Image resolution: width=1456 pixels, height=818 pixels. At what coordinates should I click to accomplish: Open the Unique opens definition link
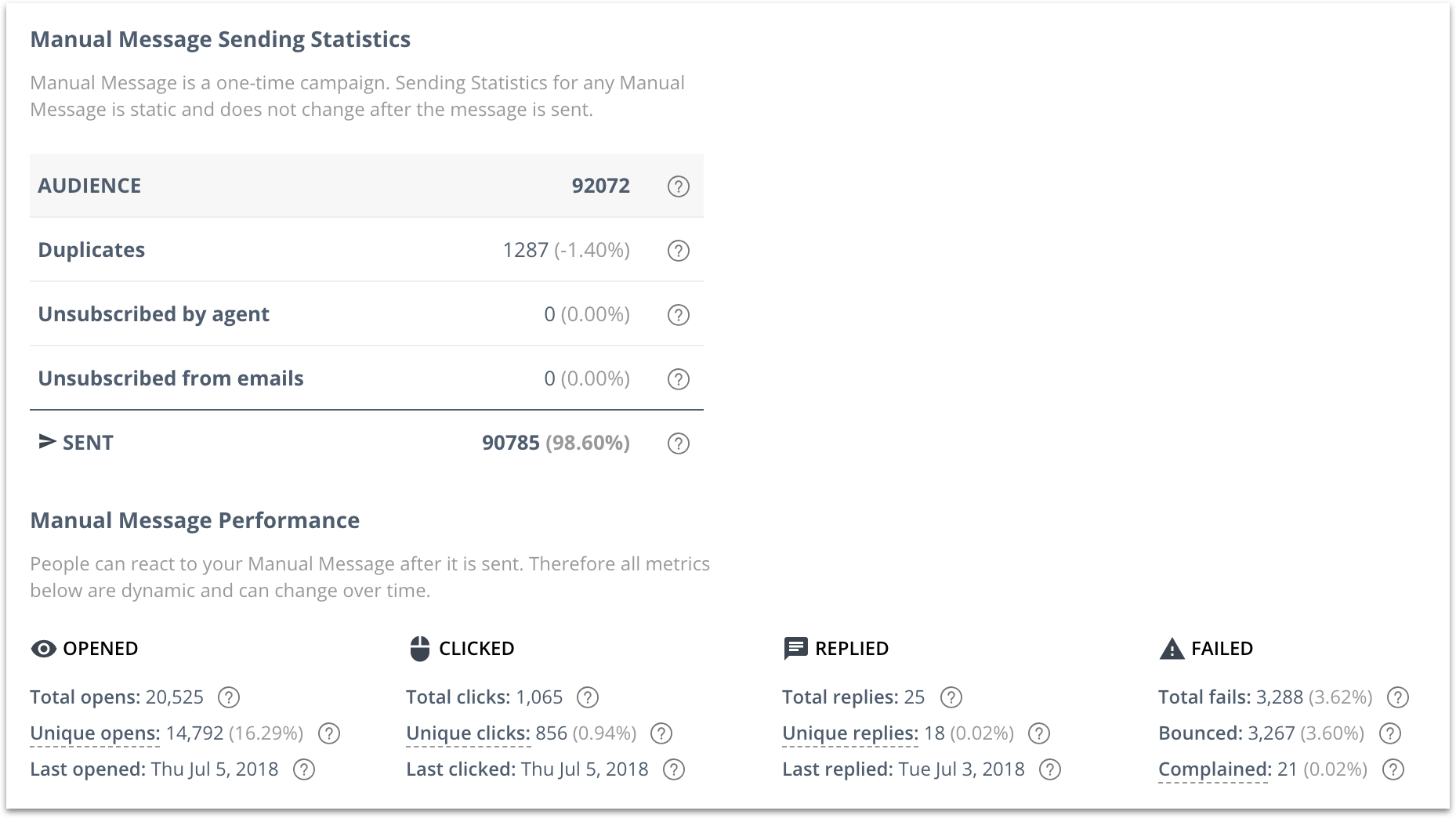93,733
